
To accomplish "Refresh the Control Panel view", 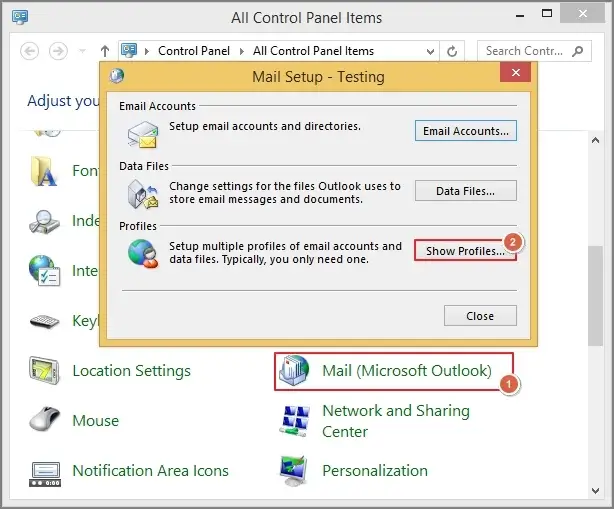I will [453, 51].
